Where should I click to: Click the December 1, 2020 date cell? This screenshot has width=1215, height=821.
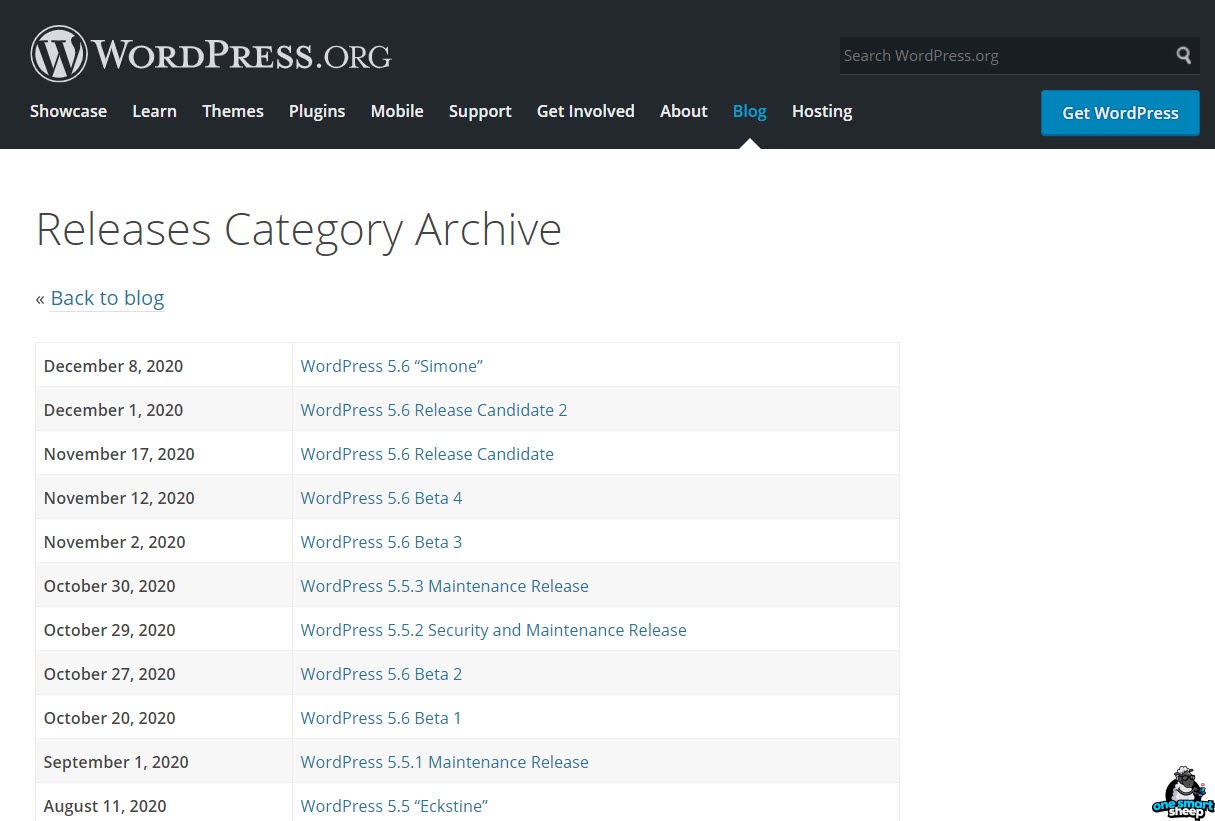(x=164, y=409)
